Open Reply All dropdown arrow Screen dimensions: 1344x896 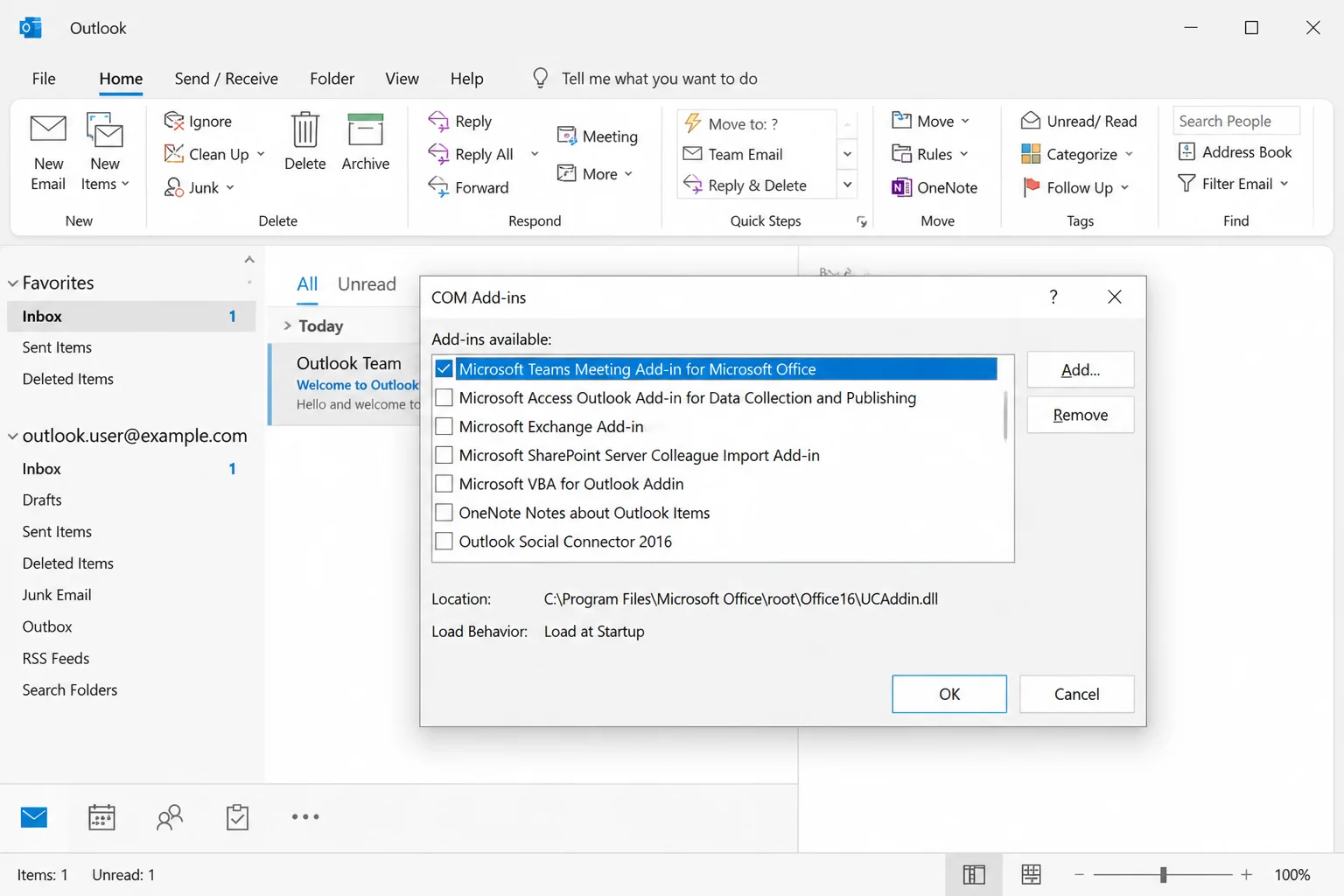coord(534,154)
